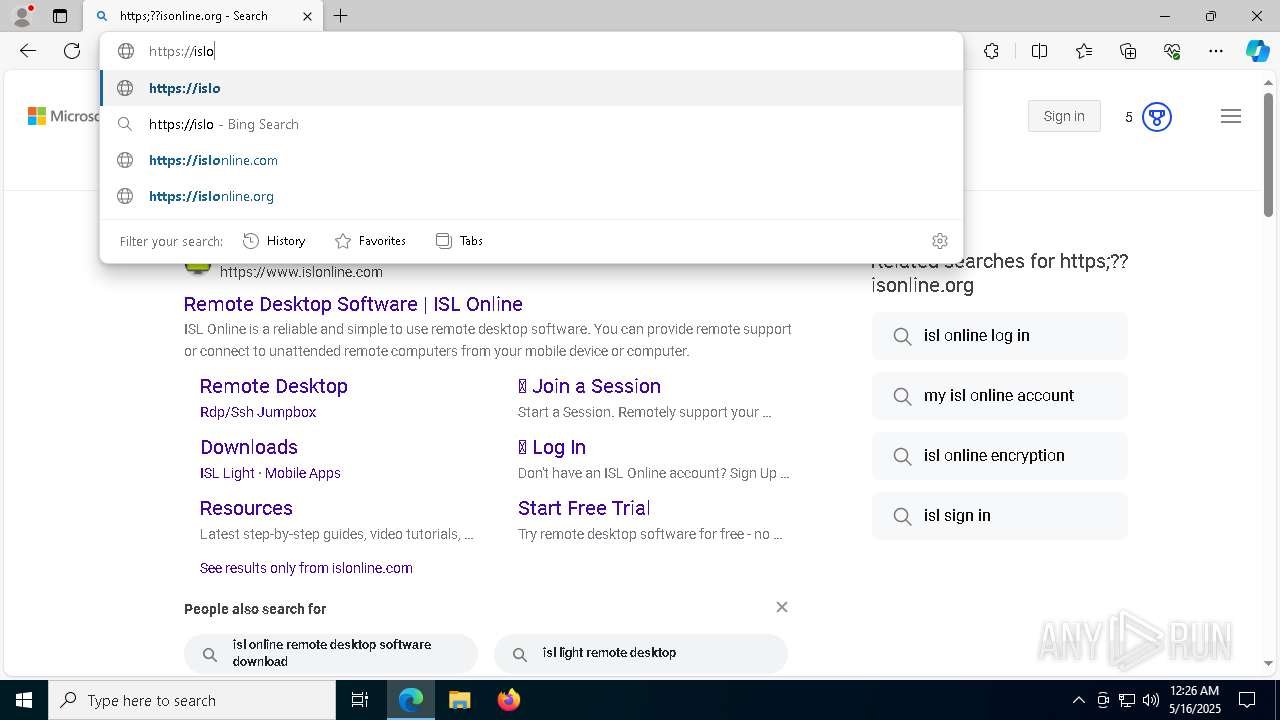The image size is (1280, 720).
Task: Filter suggestions by Tabs
Action: coord(460,241)
